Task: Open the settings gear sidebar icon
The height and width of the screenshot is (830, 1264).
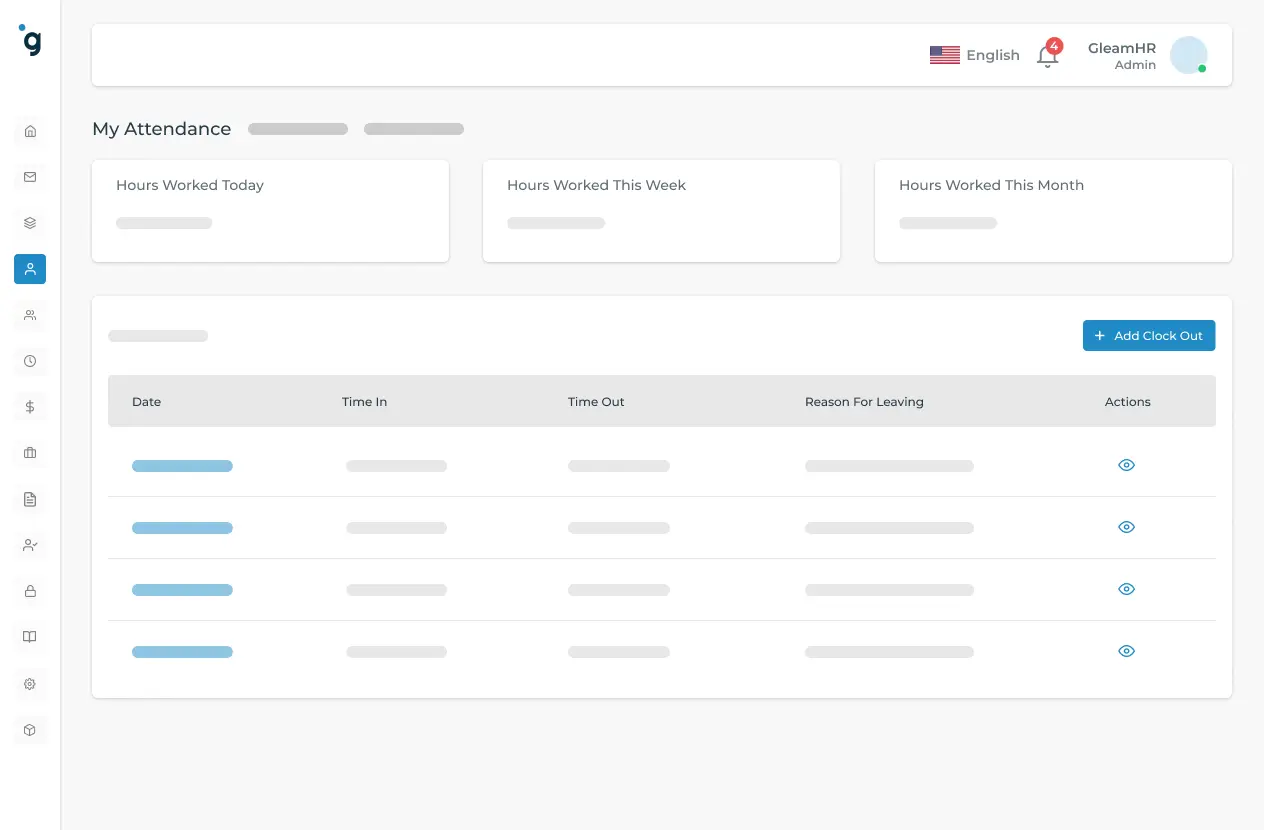Action: (30, 684)
